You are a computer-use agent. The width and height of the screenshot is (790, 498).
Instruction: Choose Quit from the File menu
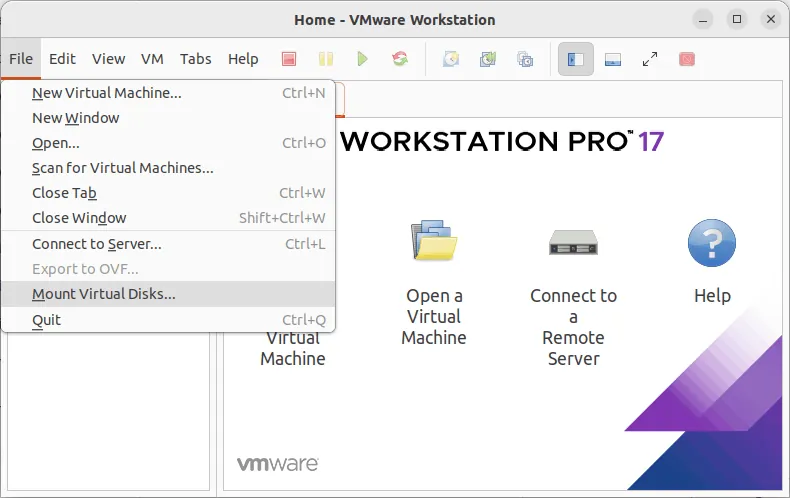pyautogui.click(x=168, y=320)
